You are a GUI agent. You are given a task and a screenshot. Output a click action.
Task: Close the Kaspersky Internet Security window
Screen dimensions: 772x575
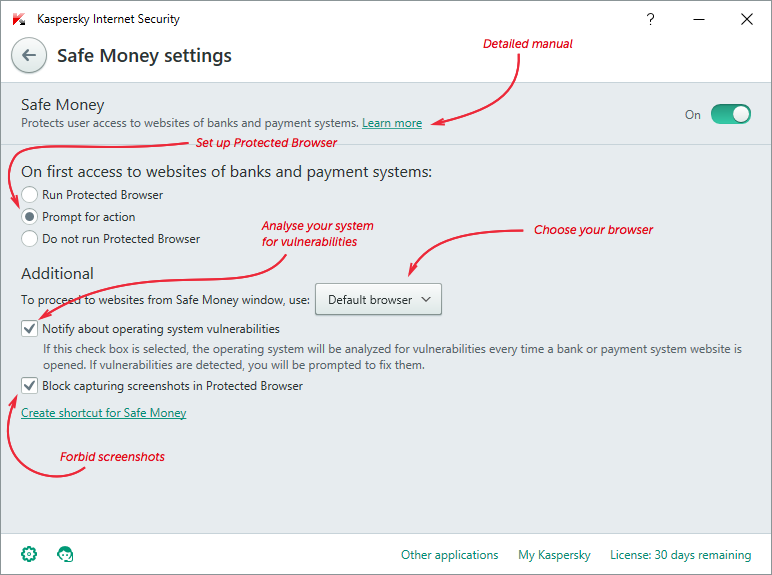click(x=747, y=19)
